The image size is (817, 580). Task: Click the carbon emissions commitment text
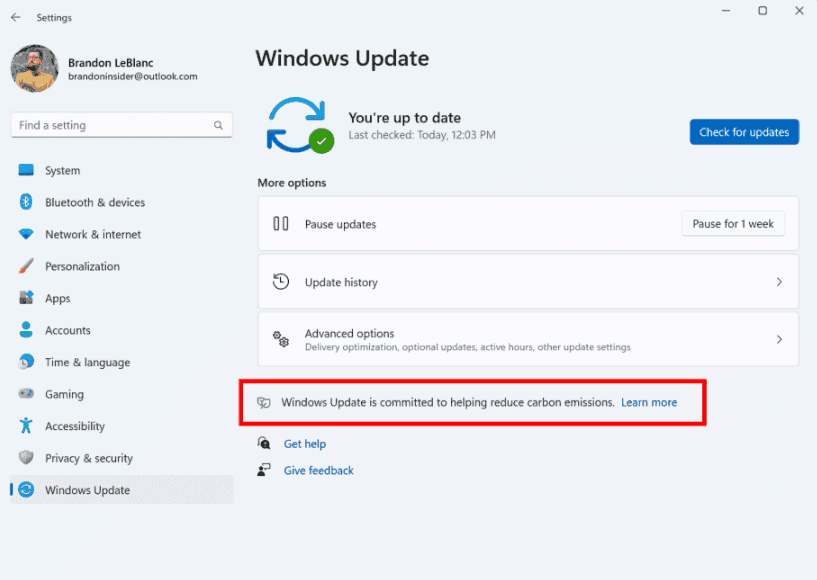pos(448,402)
